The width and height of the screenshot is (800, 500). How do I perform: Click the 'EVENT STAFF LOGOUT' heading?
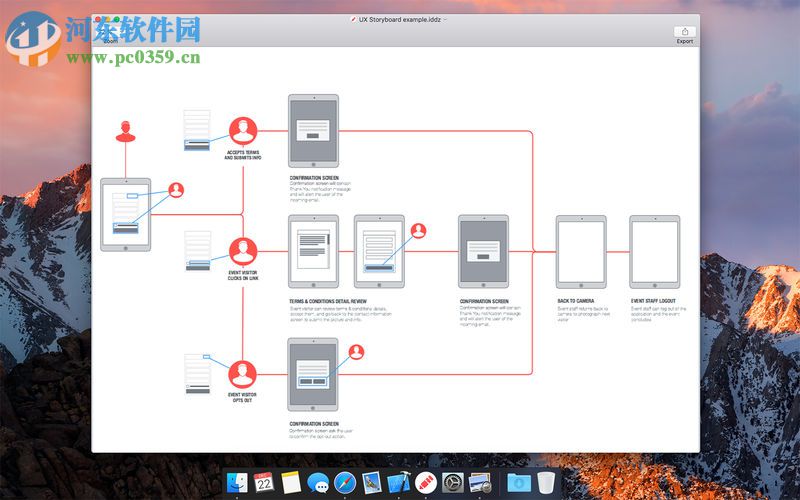point(653,301)
